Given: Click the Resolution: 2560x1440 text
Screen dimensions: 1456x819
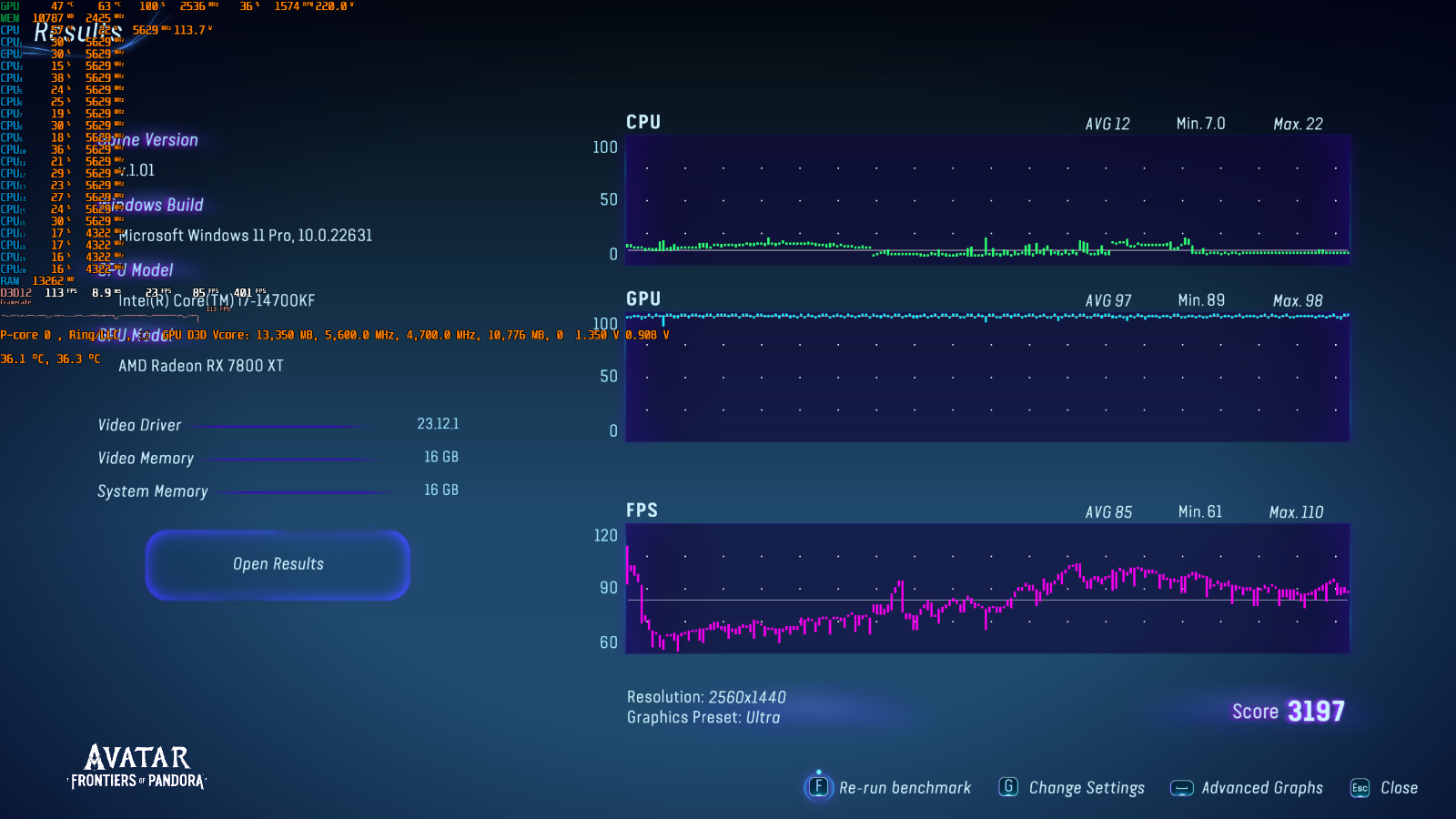Looking at the screenshot, I should 706,697.
